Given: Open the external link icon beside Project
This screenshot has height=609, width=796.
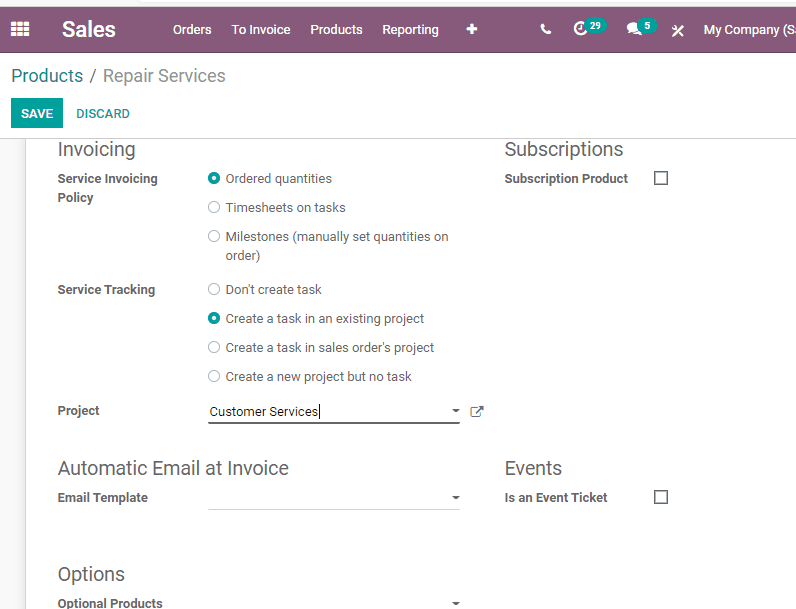Looking at the screenshot, I should point(477,411).
